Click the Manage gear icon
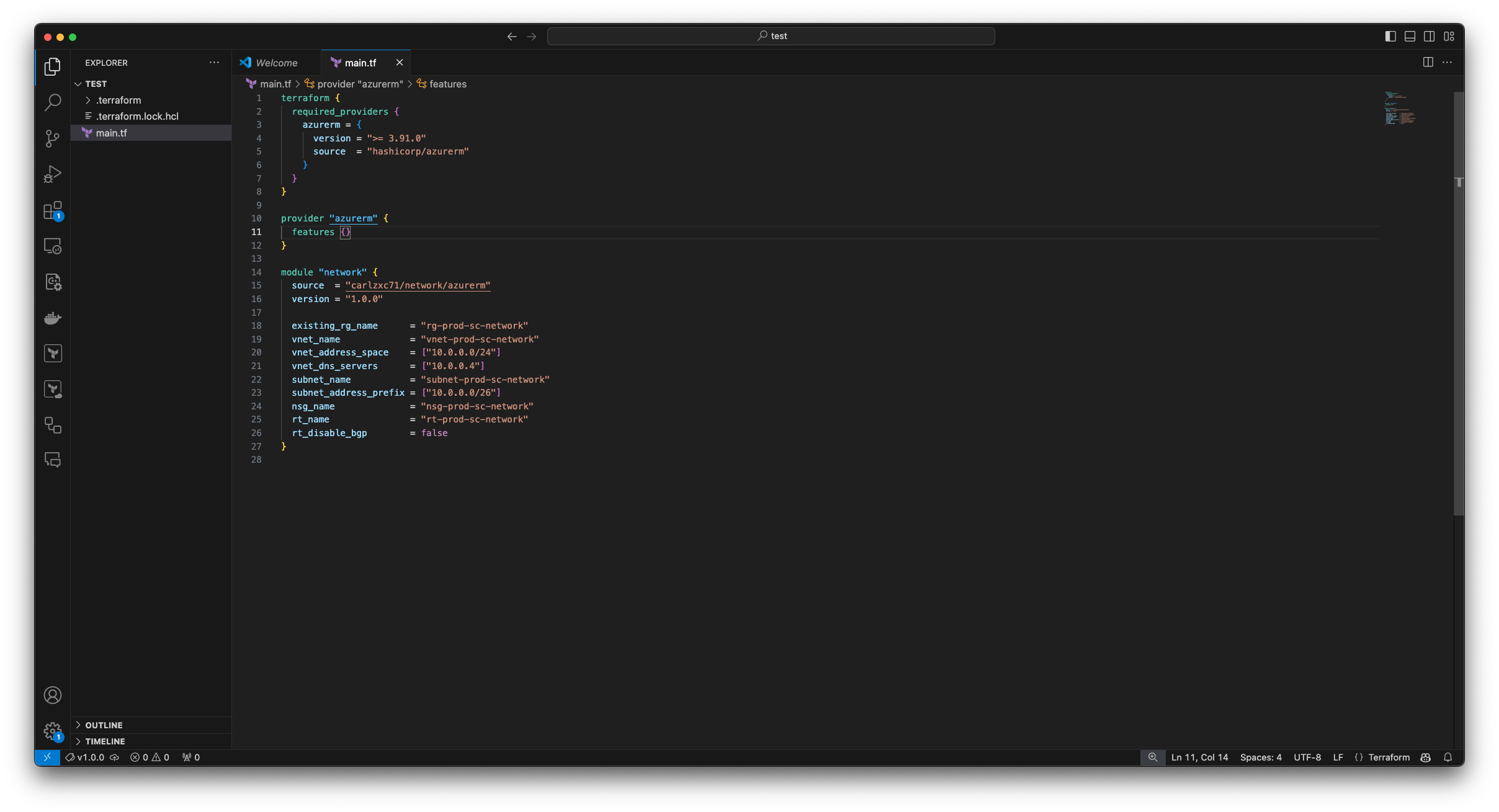Screen dimensions: 1499x812 tap(53, 731)
